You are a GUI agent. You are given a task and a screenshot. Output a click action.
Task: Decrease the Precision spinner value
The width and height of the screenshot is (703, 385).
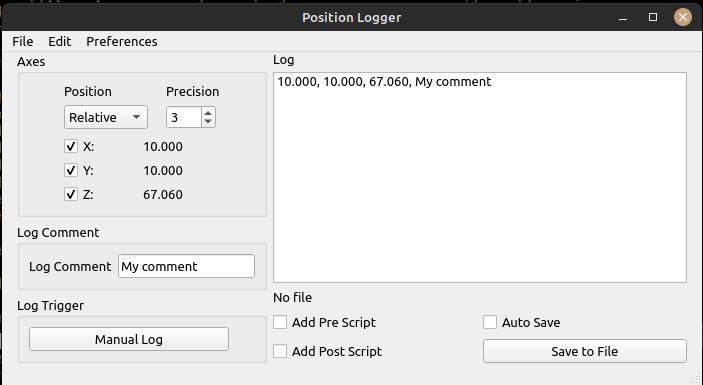pos(208,122)
